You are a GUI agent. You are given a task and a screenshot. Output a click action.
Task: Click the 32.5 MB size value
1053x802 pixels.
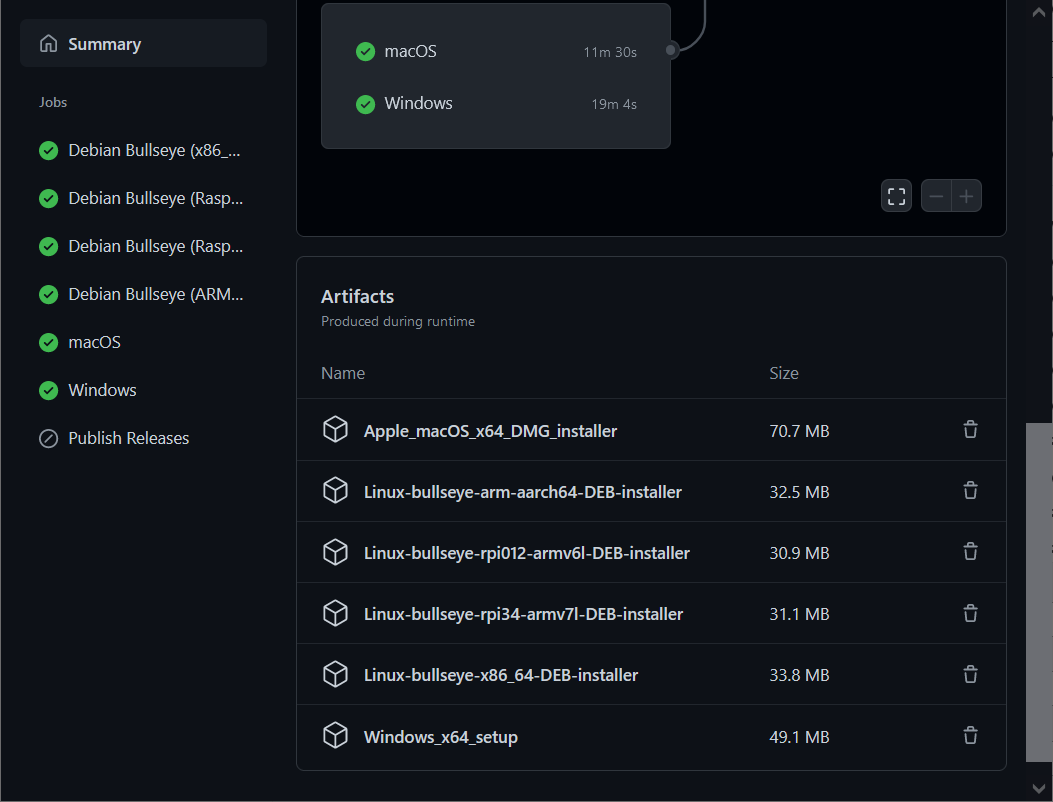(799, 492)
